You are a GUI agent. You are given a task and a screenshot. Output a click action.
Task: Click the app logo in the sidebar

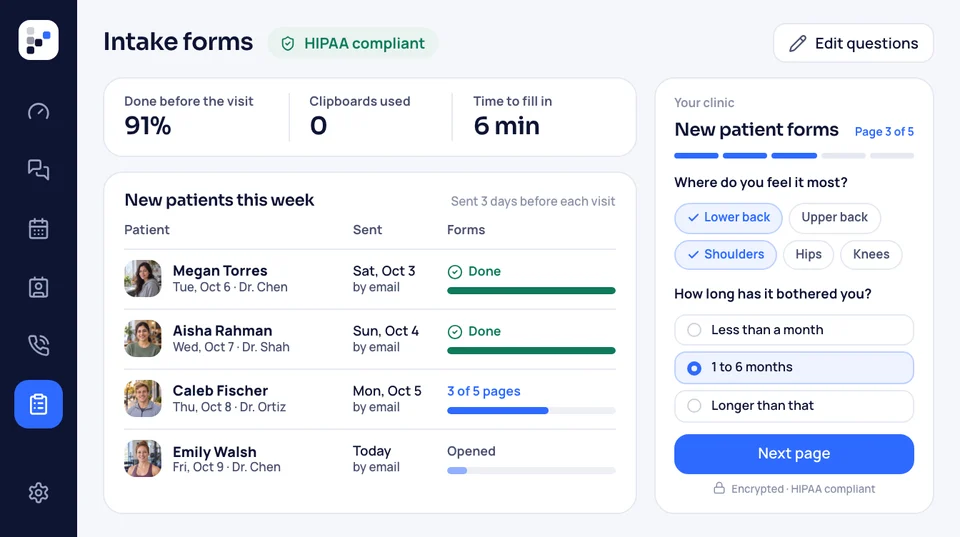point(39,40)
